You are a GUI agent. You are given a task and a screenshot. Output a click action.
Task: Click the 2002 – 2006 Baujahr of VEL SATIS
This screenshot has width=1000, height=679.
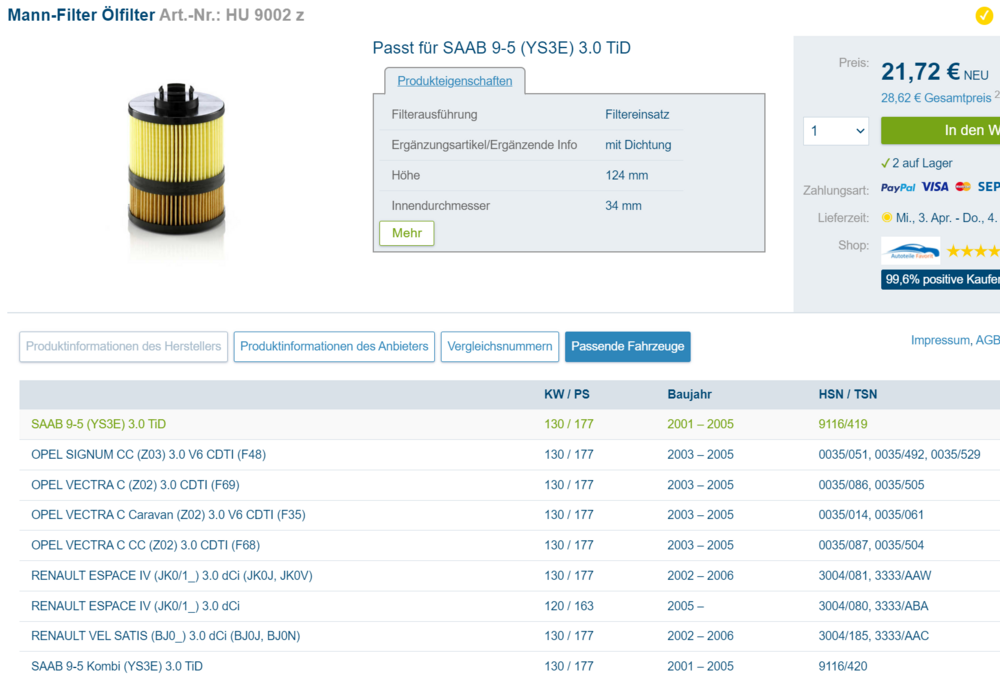700,636
